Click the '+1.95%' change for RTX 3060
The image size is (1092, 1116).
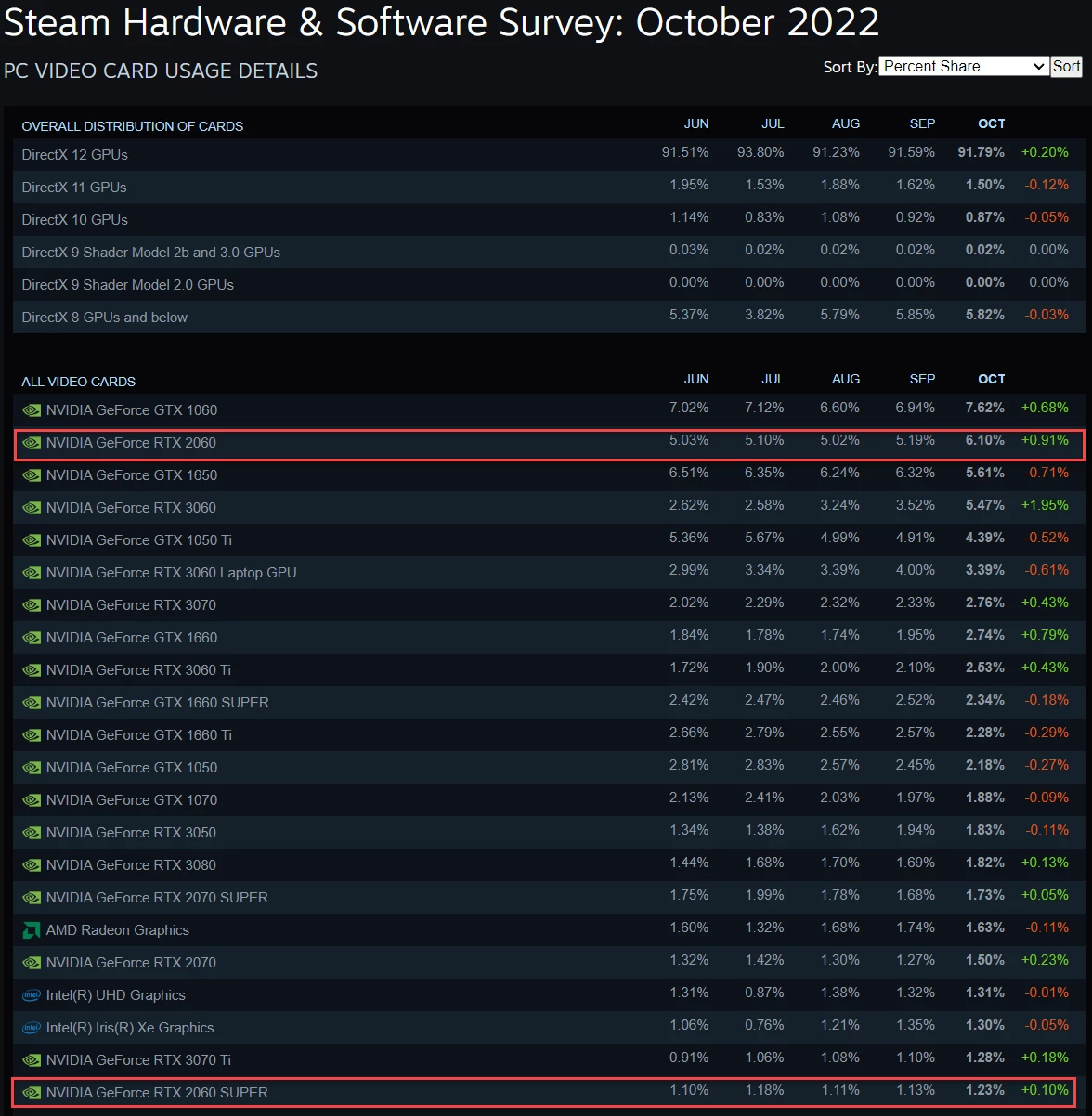[1045, 505]
